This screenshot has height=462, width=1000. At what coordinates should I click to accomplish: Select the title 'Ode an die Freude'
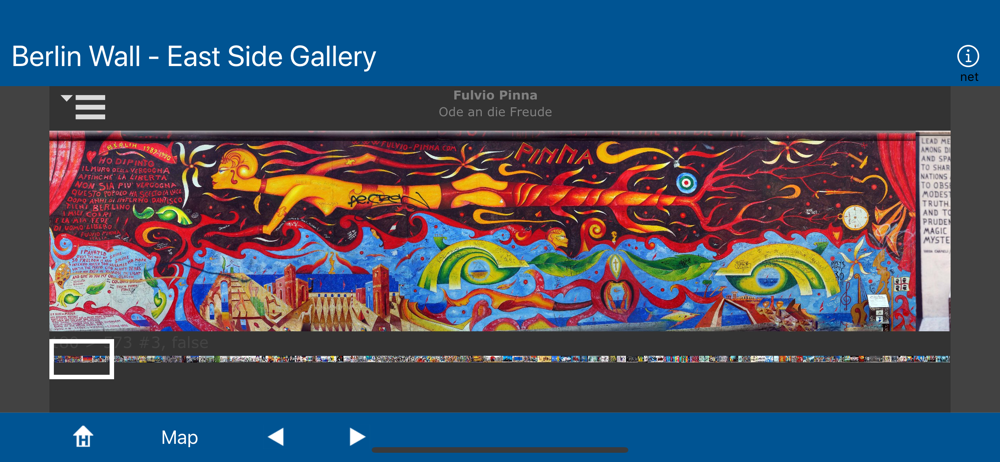(x=496, y=112)
